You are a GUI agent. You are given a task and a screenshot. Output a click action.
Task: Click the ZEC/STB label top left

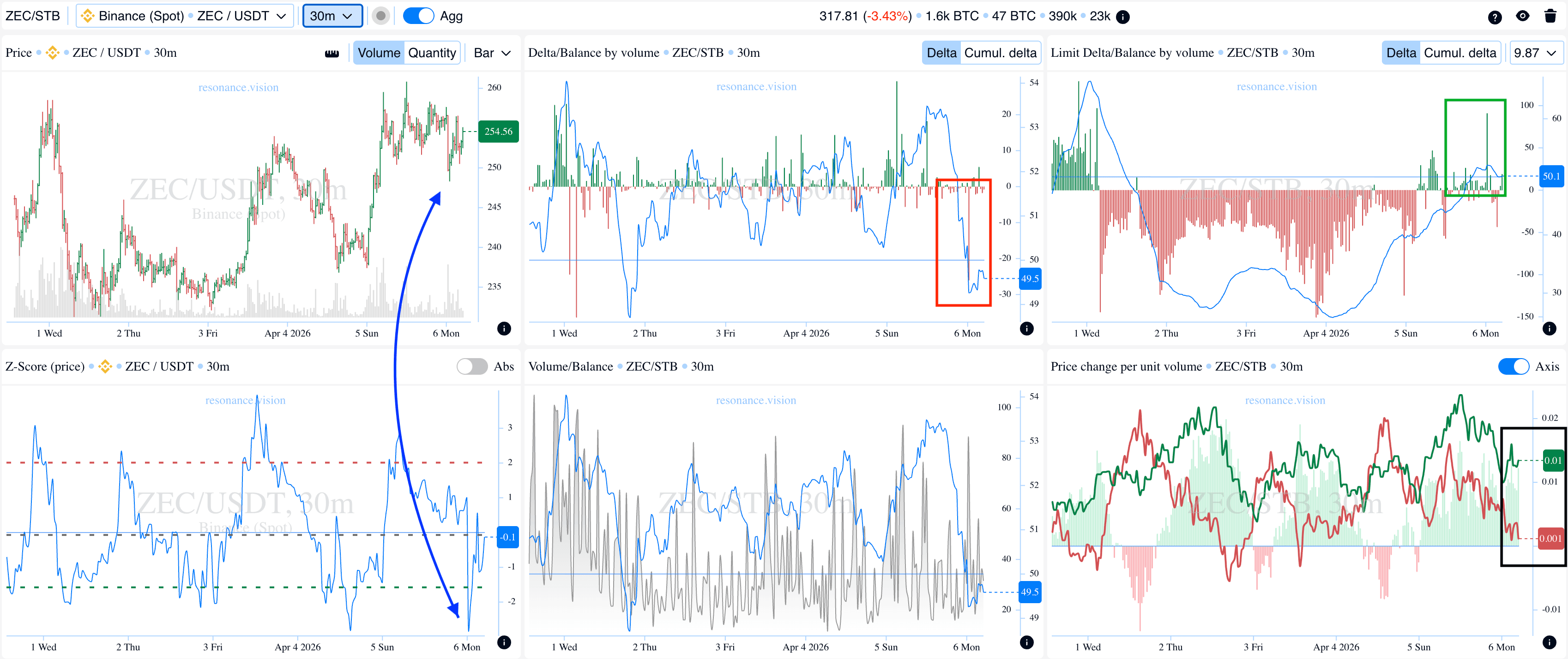tap(32, 16)
